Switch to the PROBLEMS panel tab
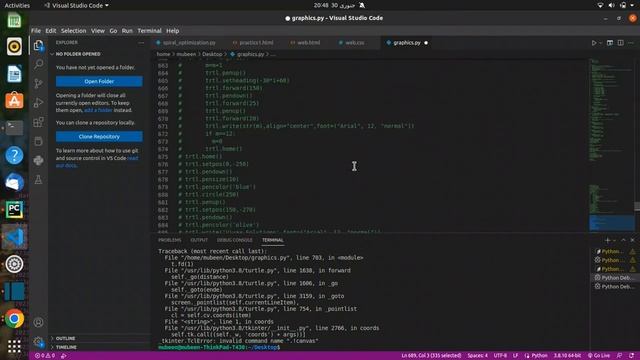Screen dimensions: 640x360 169,240
